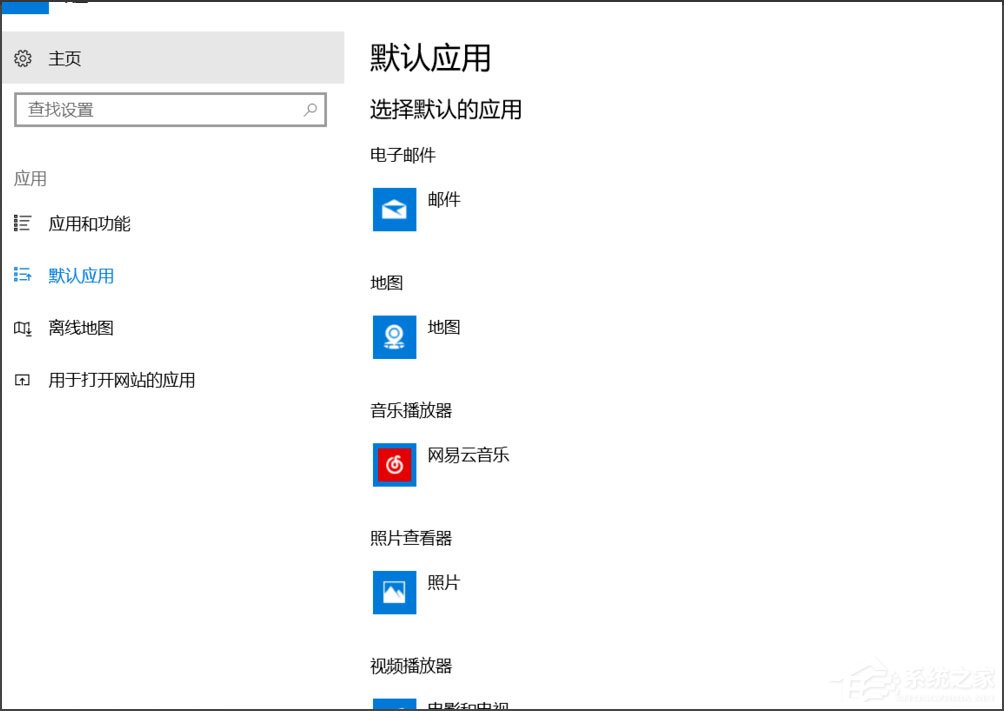Click the icon beside 默认应用 in sidebar
1004x711 pixels.
pos(22,276)
